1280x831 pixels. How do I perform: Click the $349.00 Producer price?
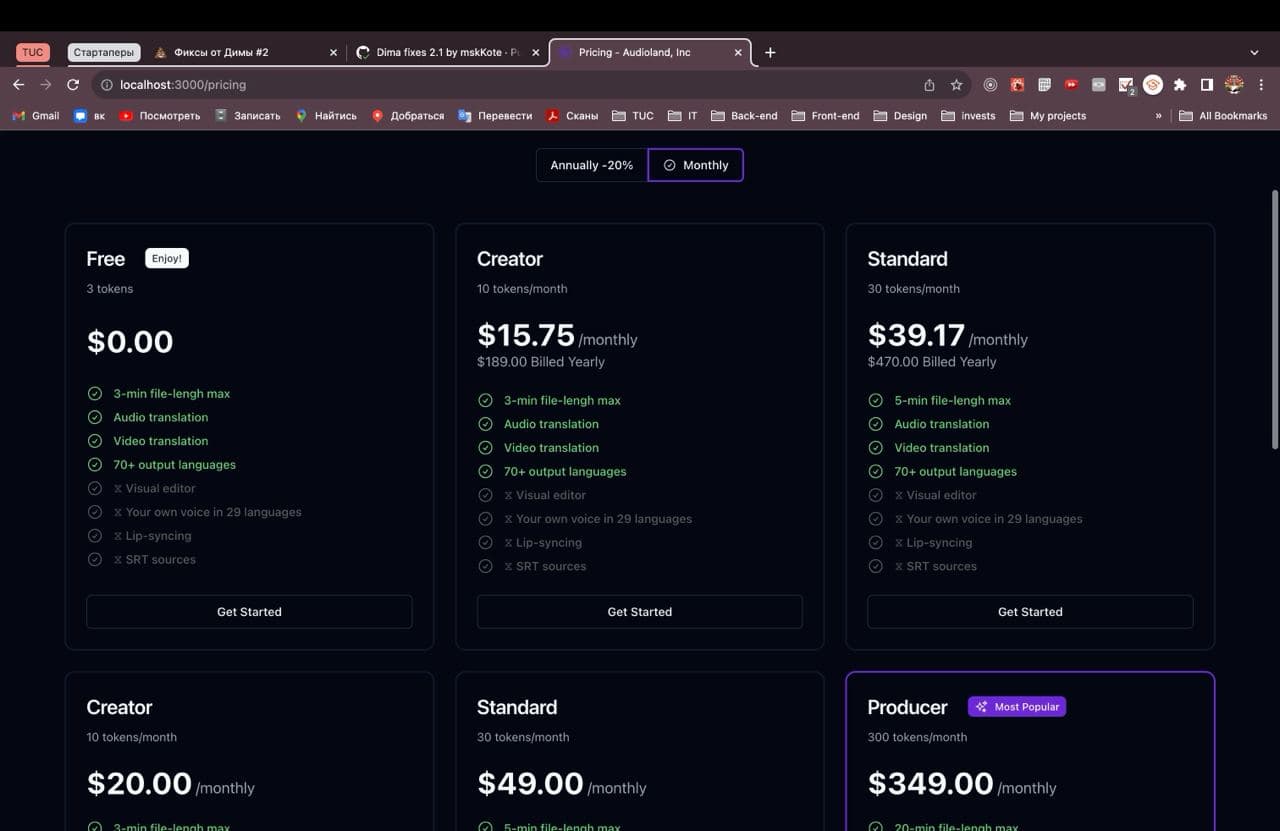pos(931,783)
